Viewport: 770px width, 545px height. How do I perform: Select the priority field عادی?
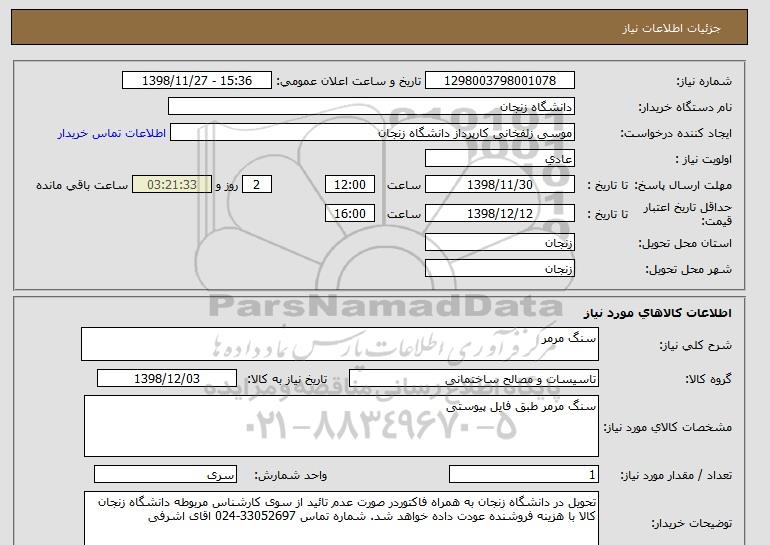point(499,159)
